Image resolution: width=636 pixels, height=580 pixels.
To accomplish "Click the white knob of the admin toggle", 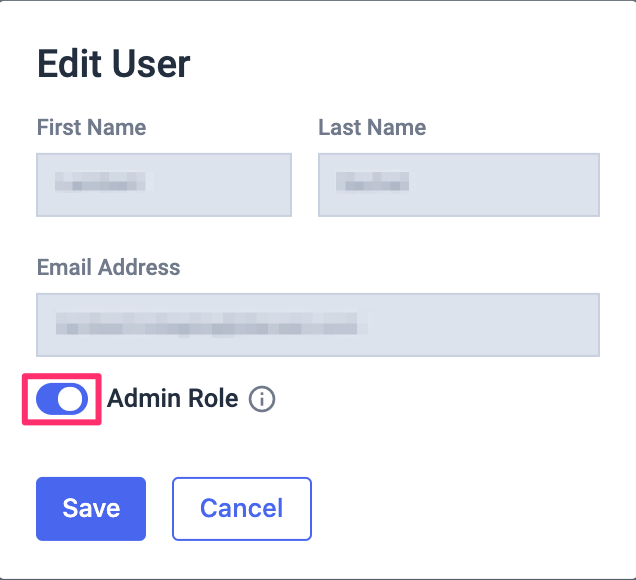I will pyautogui.click(x=72, y=399).
